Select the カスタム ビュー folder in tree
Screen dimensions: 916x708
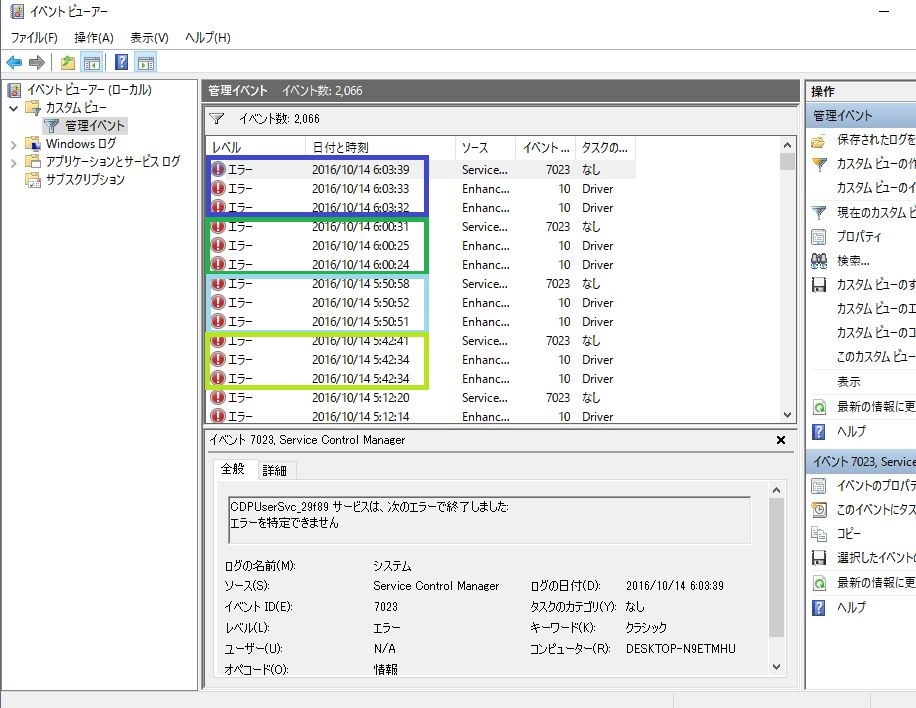point(76,107)
